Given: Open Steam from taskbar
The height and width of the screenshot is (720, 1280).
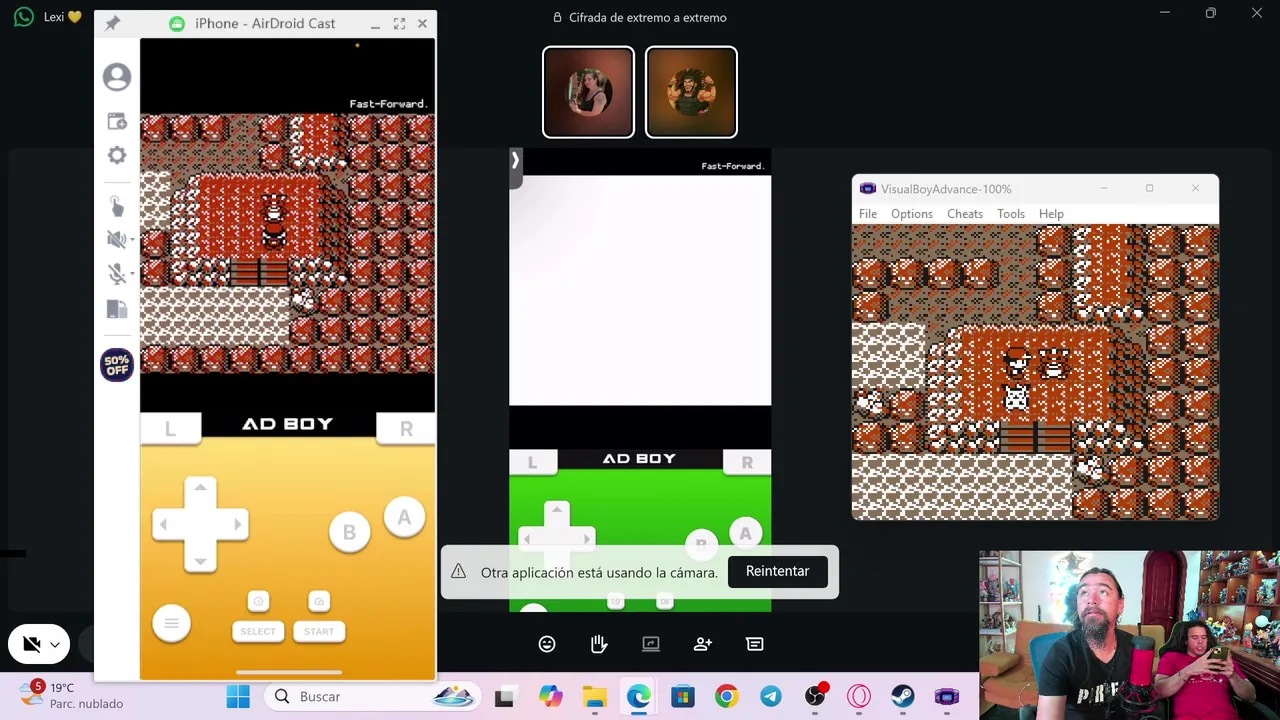Looking at the screenshot, I should click(903, 697).
